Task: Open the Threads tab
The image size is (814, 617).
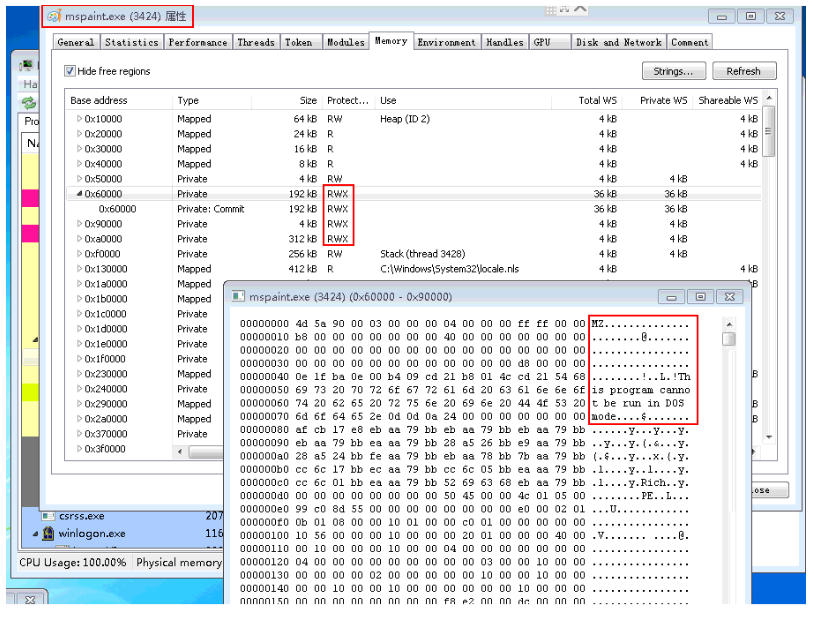Action: (x=256, y=43)
